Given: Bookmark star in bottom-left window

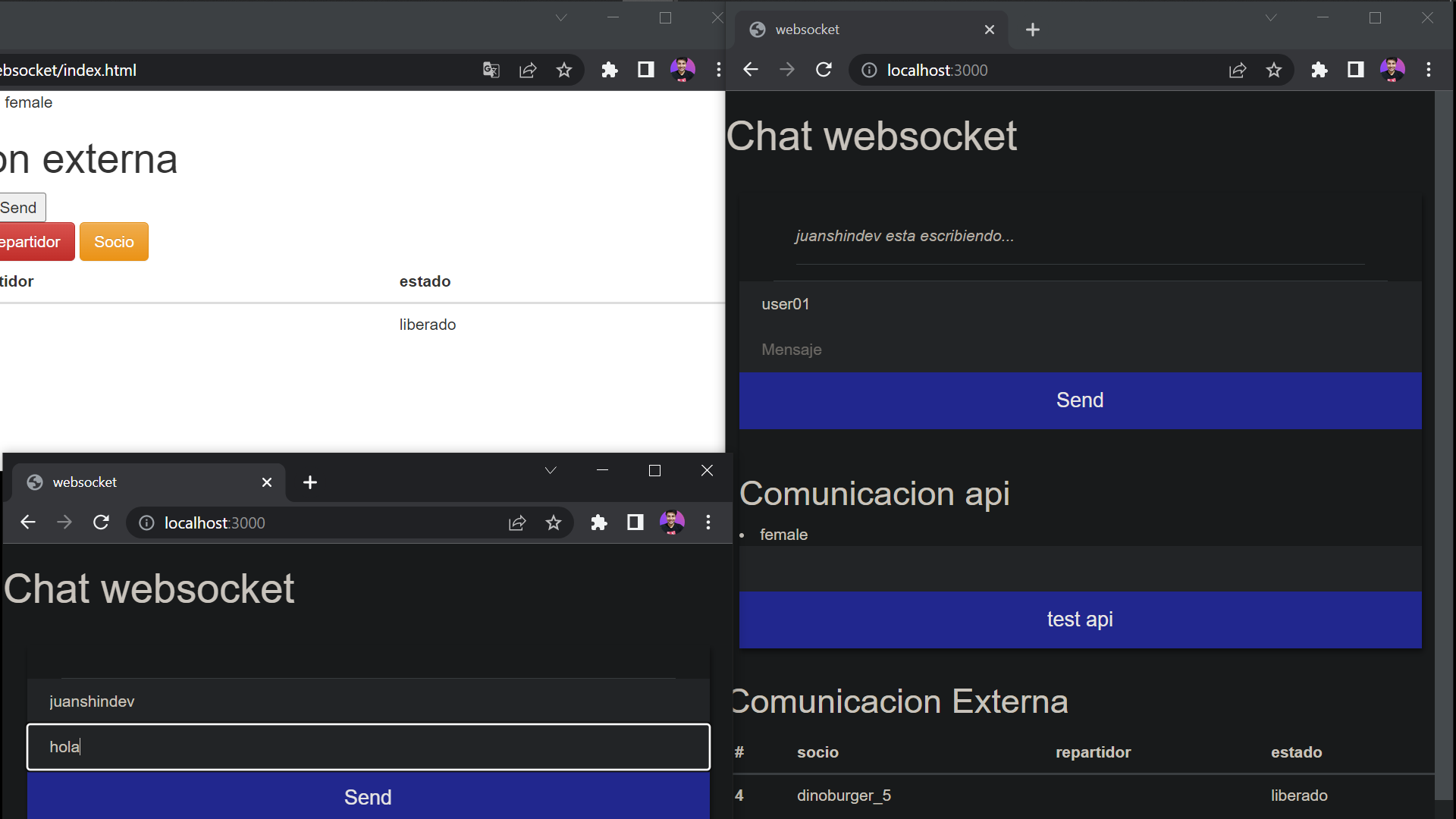Looking at the screenshot, I should point(554,523).
